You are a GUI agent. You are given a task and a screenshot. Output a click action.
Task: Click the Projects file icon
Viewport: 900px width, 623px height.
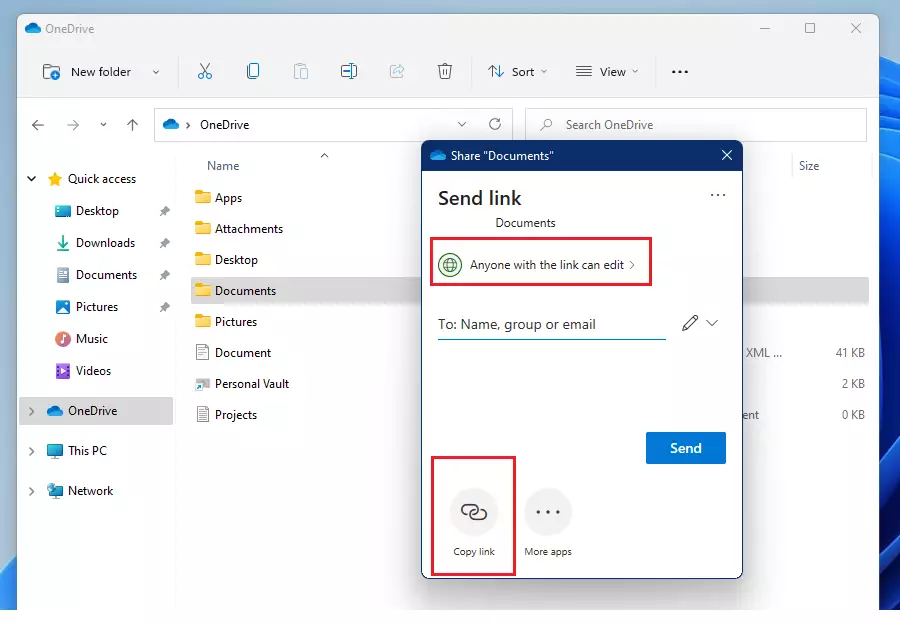click(x=203, y=414)
